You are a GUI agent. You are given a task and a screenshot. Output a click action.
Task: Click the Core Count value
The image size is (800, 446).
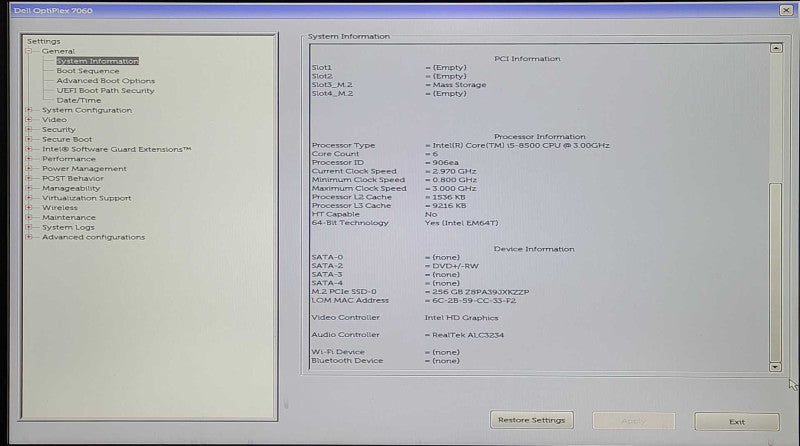tap(435, 154)
